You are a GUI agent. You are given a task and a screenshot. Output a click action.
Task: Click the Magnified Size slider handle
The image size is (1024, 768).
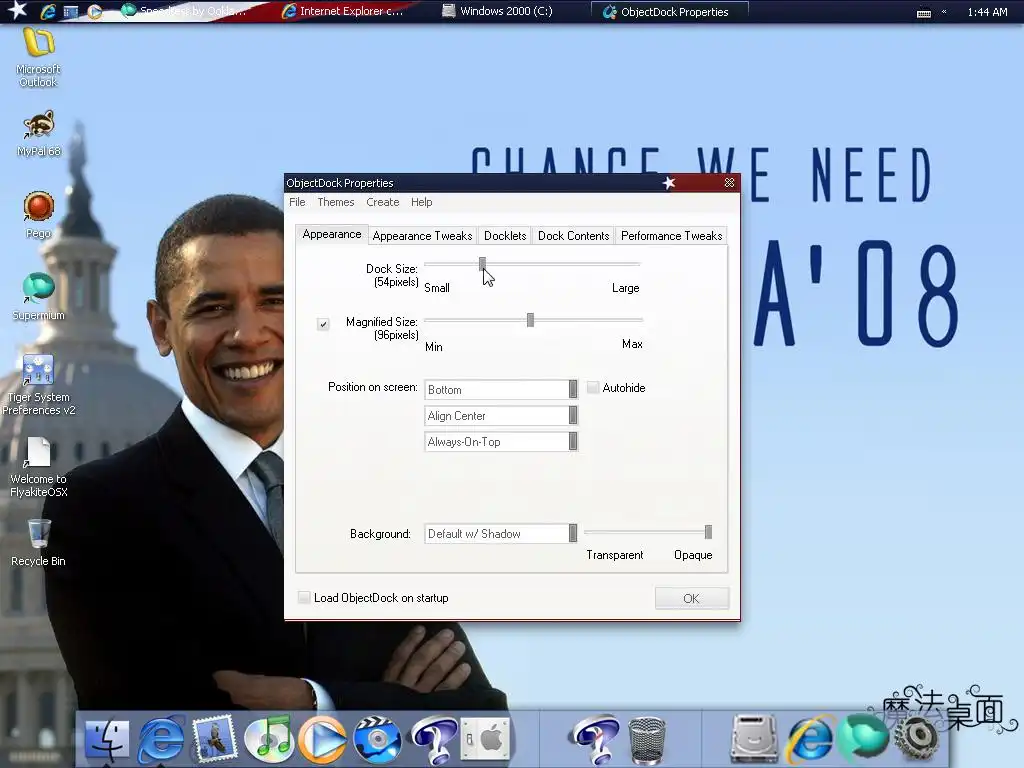point(530,320)
